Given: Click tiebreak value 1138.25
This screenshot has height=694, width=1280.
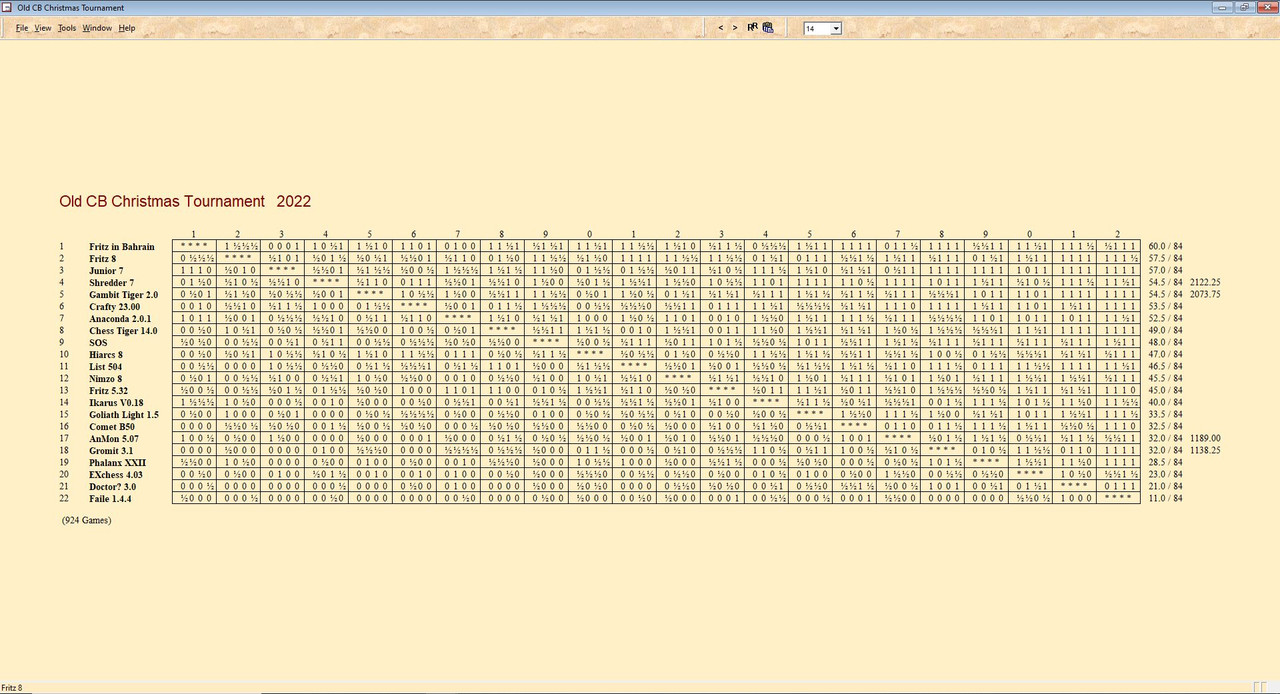Looking at the screenshot, I should pos(1205,451).
